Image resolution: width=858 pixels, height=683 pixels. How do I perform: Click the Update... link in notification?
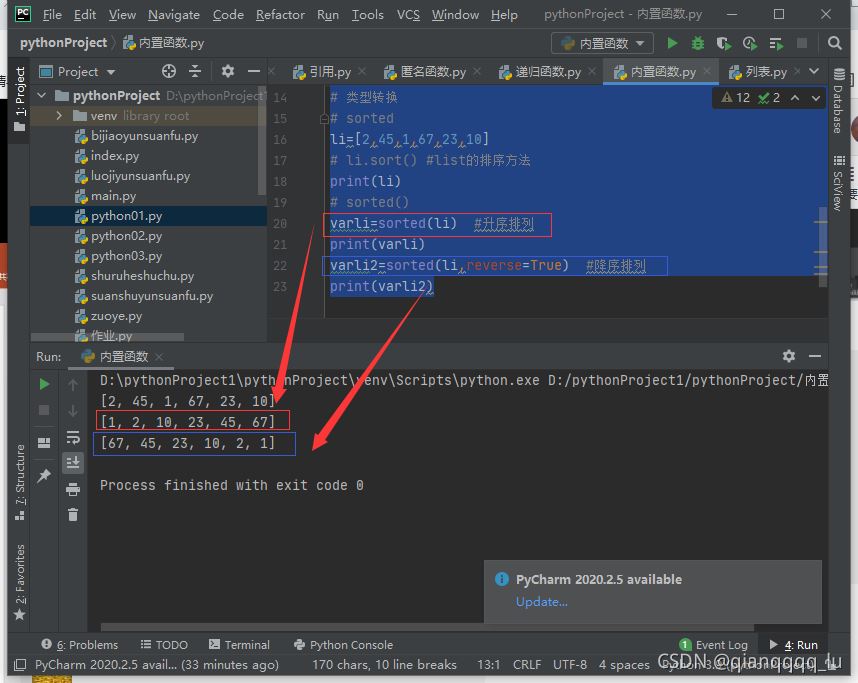[541, 601]
